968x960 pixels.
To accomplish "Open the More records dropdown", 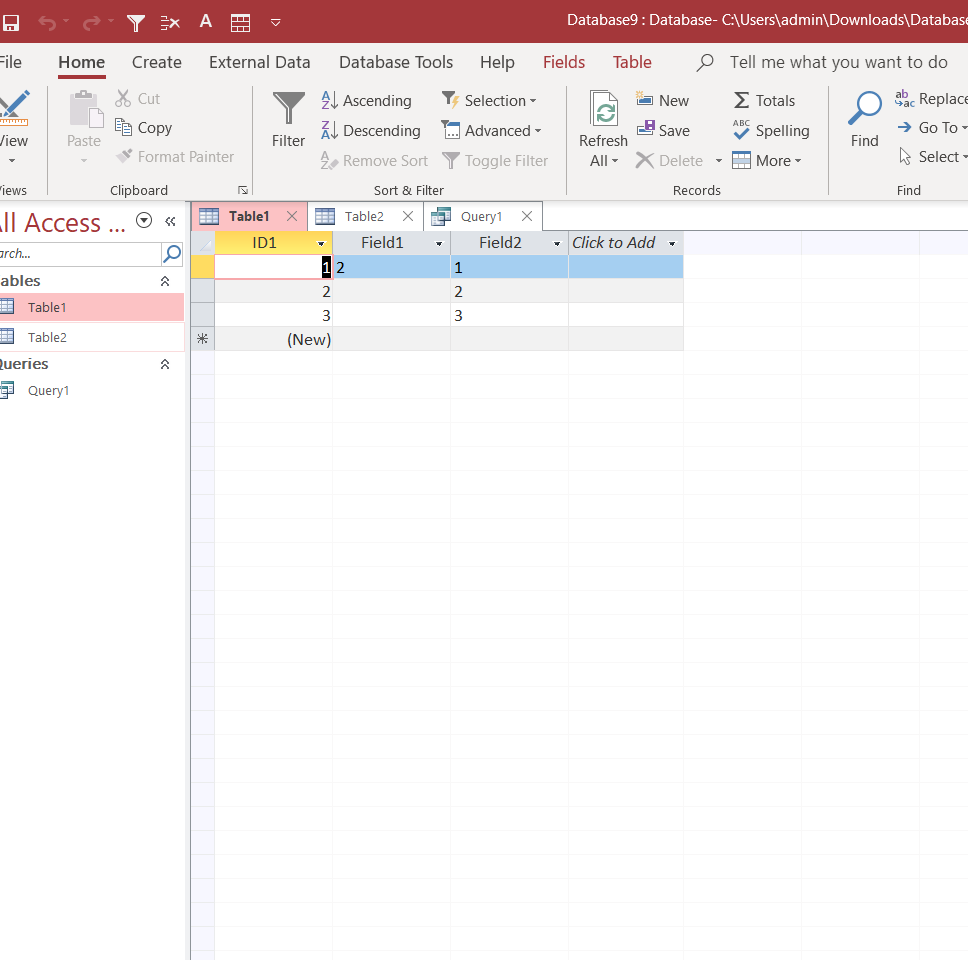I will tap(767, 161).
